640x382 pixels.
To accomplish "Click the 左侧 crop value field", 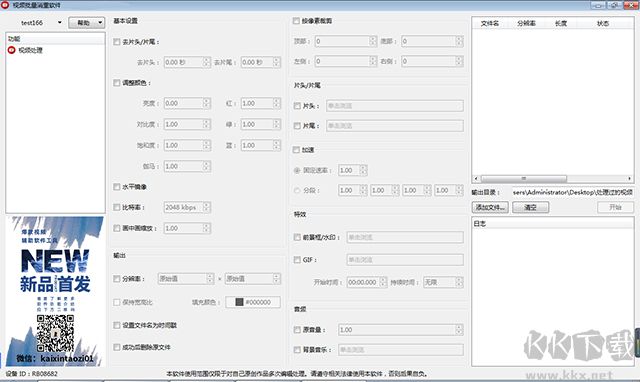I will click(x=345, y=61).
